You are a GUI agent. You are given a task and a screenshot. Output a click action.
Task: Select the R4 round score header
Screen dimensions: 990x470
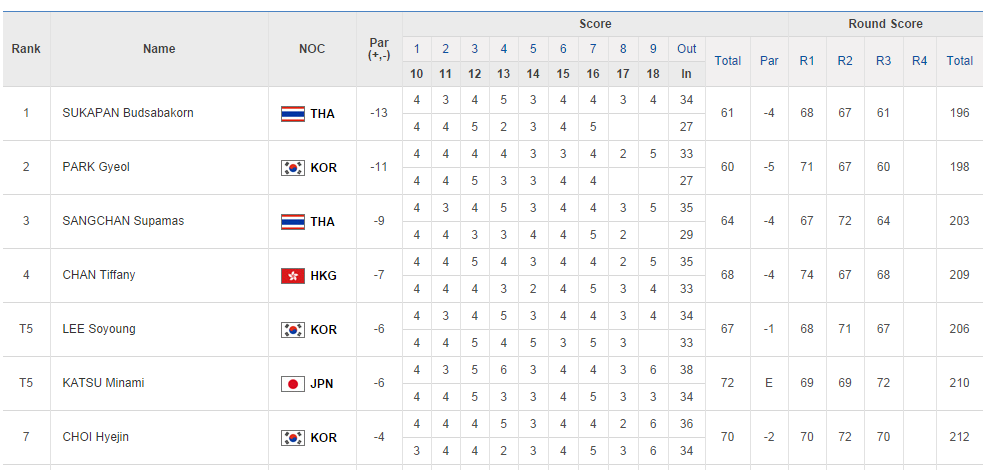tap(920, 61)
